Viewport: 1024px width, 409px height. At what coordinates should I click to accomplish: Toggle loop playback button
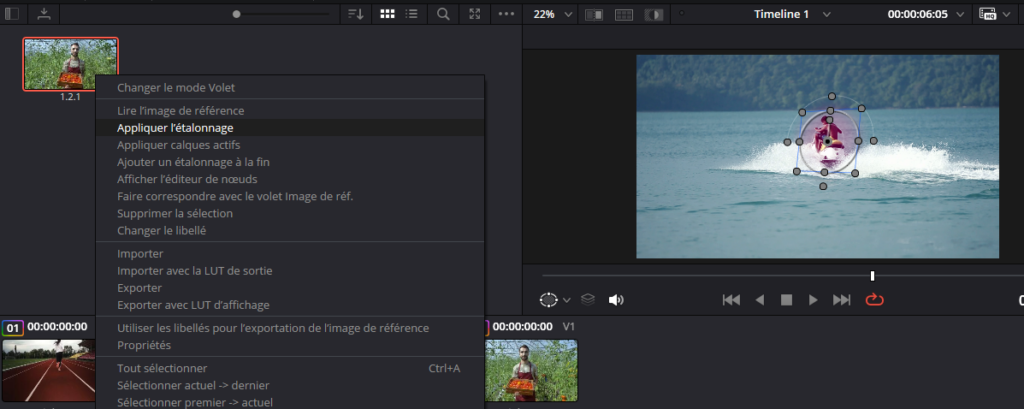[x=875, y=299]
